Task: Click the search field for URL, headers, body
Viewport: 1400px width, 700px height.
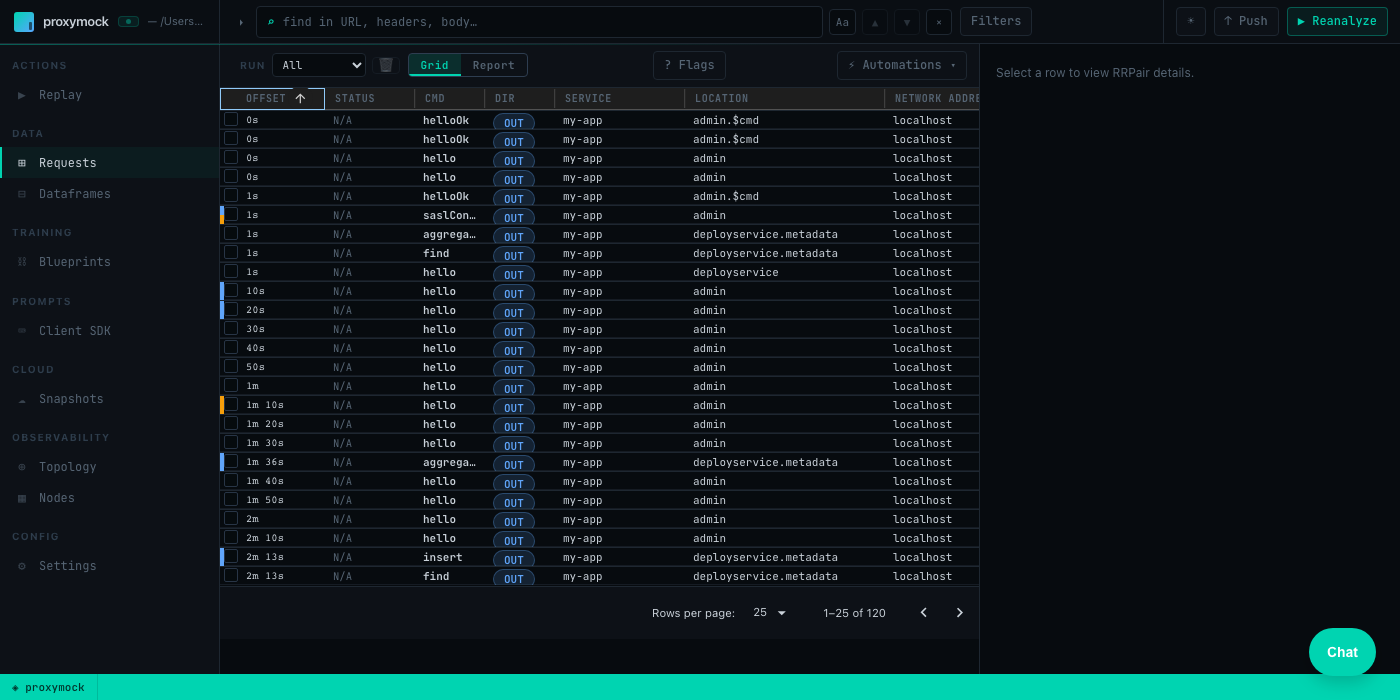Action: (x=540, y=22)
